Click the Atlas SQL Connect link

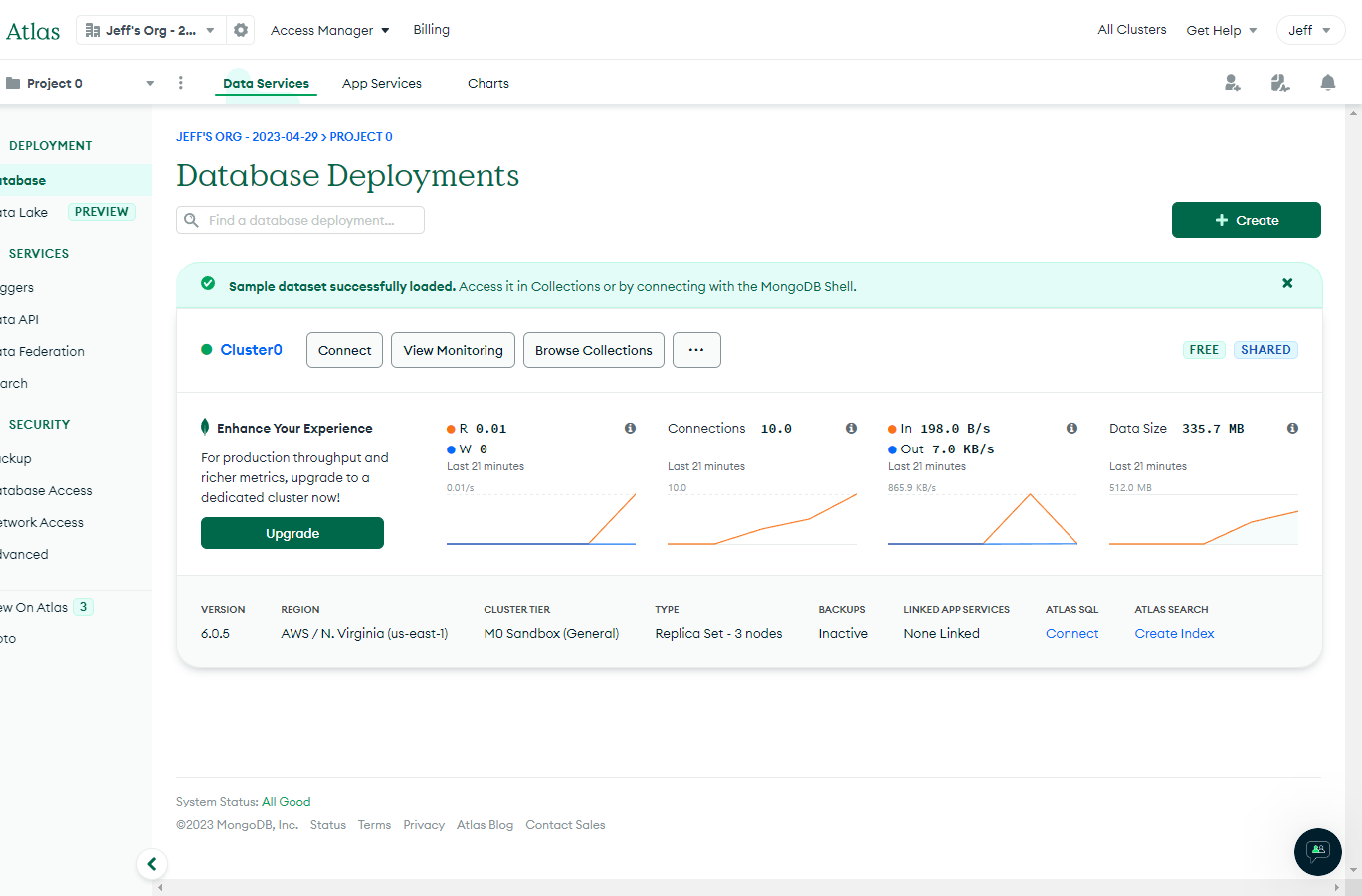[1071, 633]
